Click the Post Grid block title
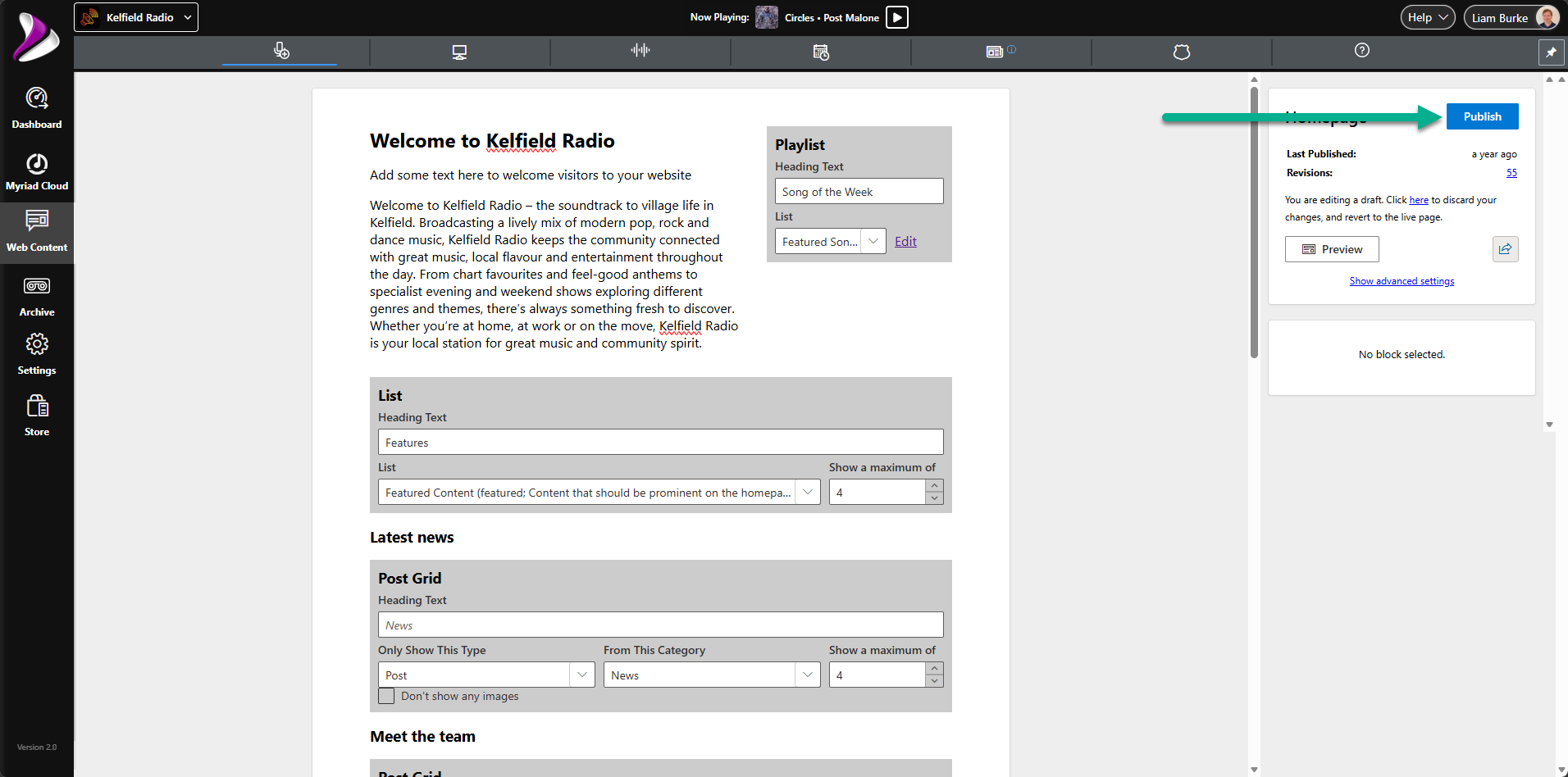Viewport: 1568px width, 777px height. [x=409, y=579]
